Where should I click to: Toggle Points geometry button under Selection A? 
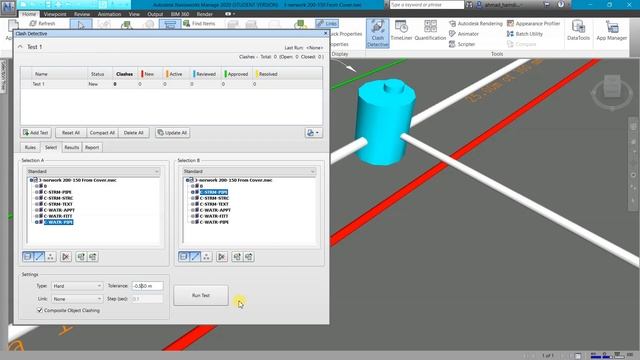coord(50,257)
